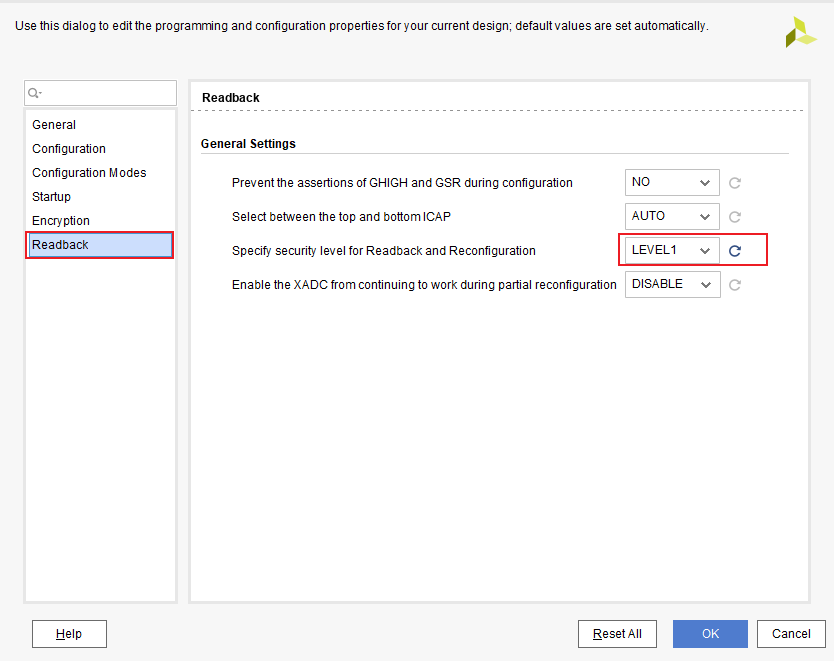Click the 'Prevent the assertions of GHIGH and GSR' label
Viewport: 834px width, 661px height.
402,182
